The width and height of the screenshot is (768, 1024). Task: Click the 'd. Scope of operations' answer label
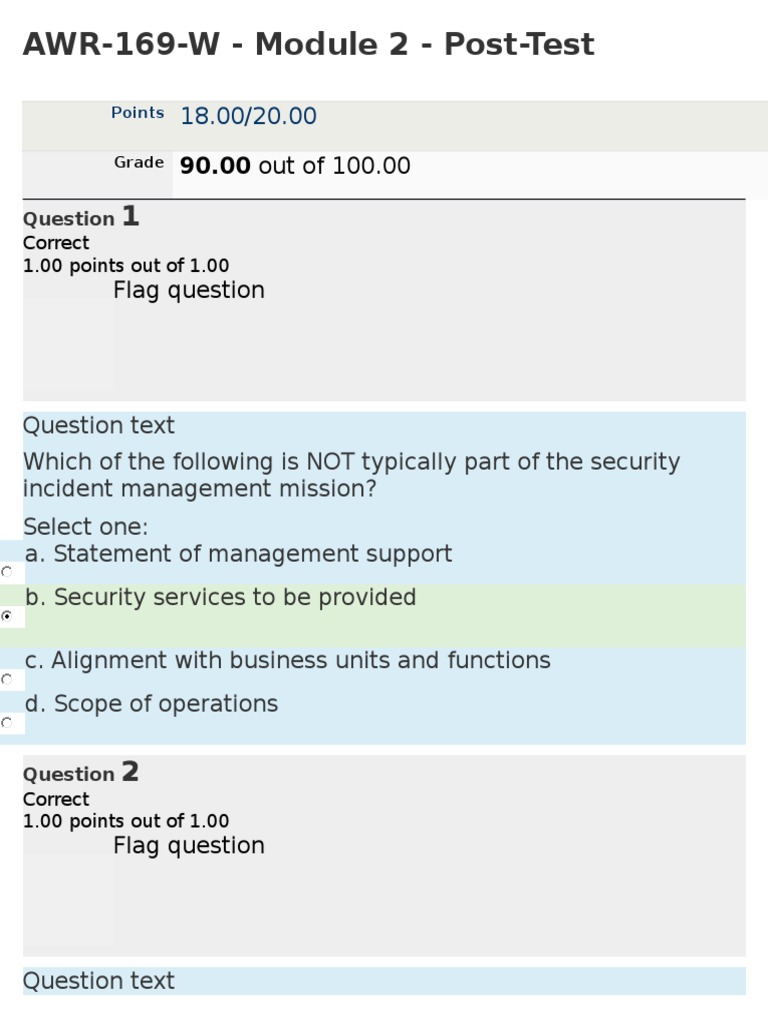151,704
